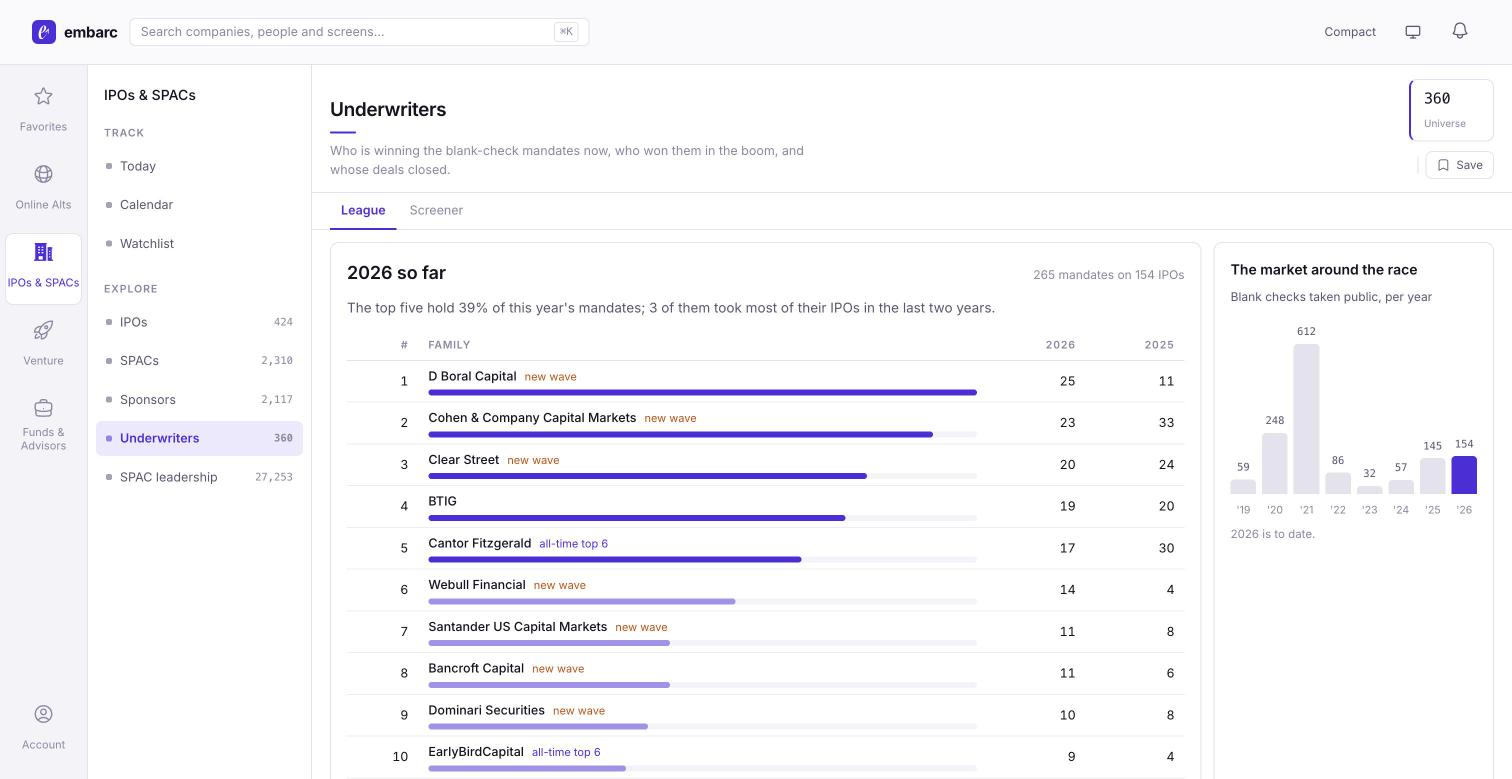Select the League tab

pyautogui.click(x=363, y=210)
